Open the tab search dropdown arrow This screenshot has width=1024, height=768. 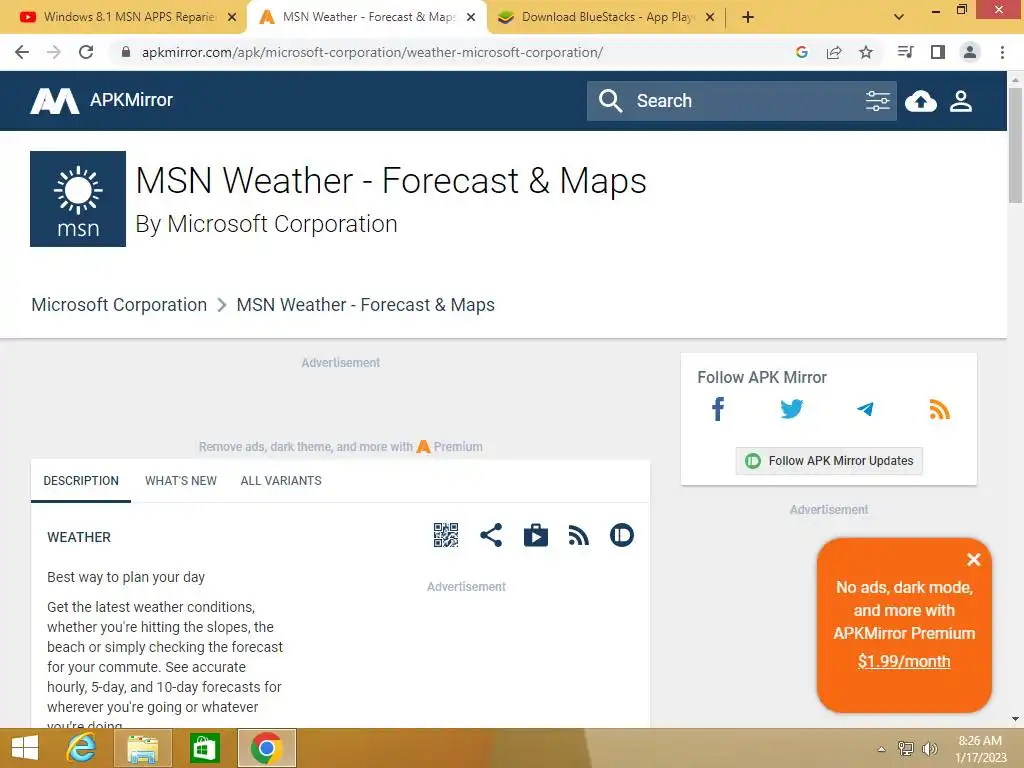point(899,17)
